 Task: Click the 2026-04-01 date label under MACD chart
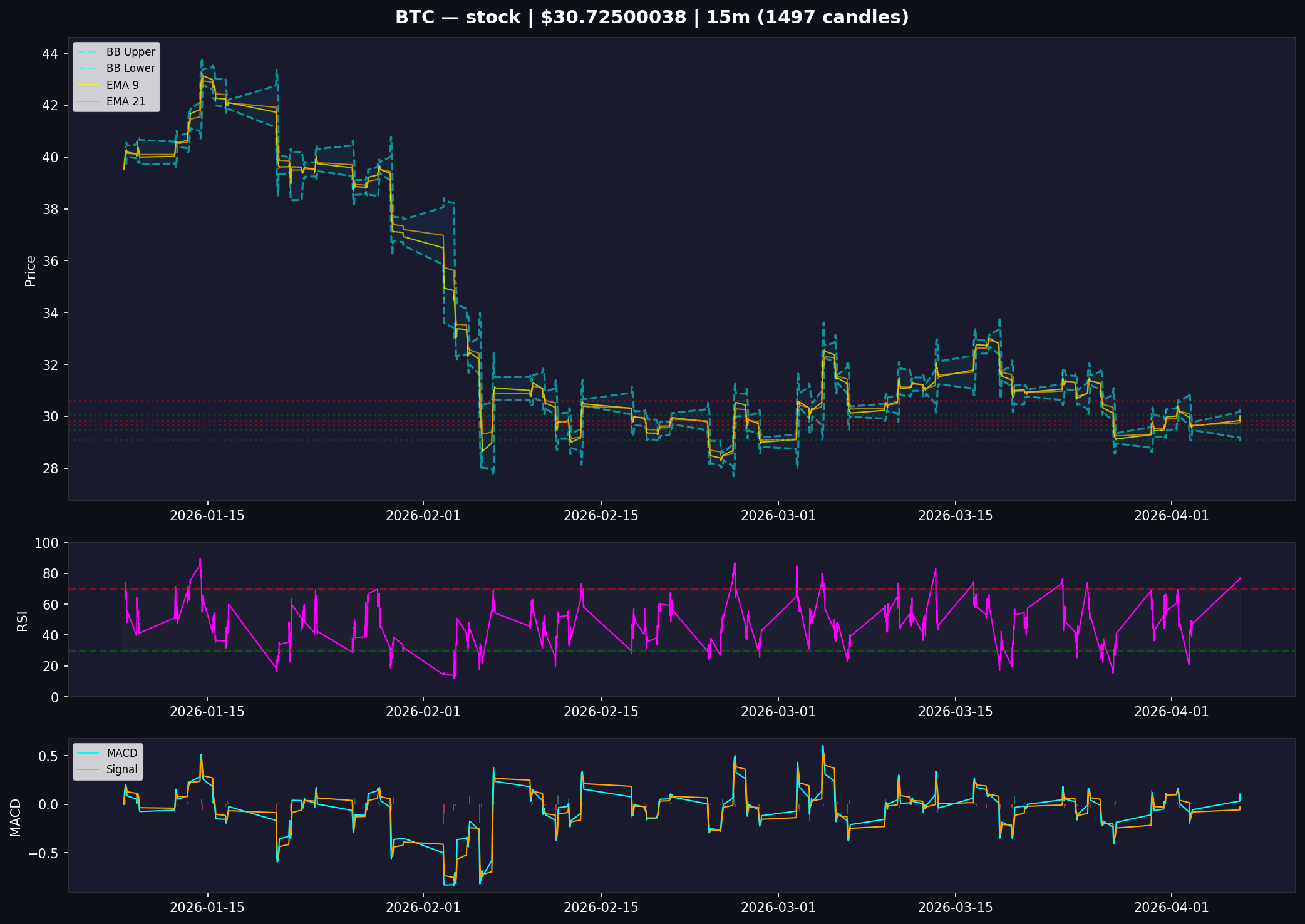(x=1172, y=908)
